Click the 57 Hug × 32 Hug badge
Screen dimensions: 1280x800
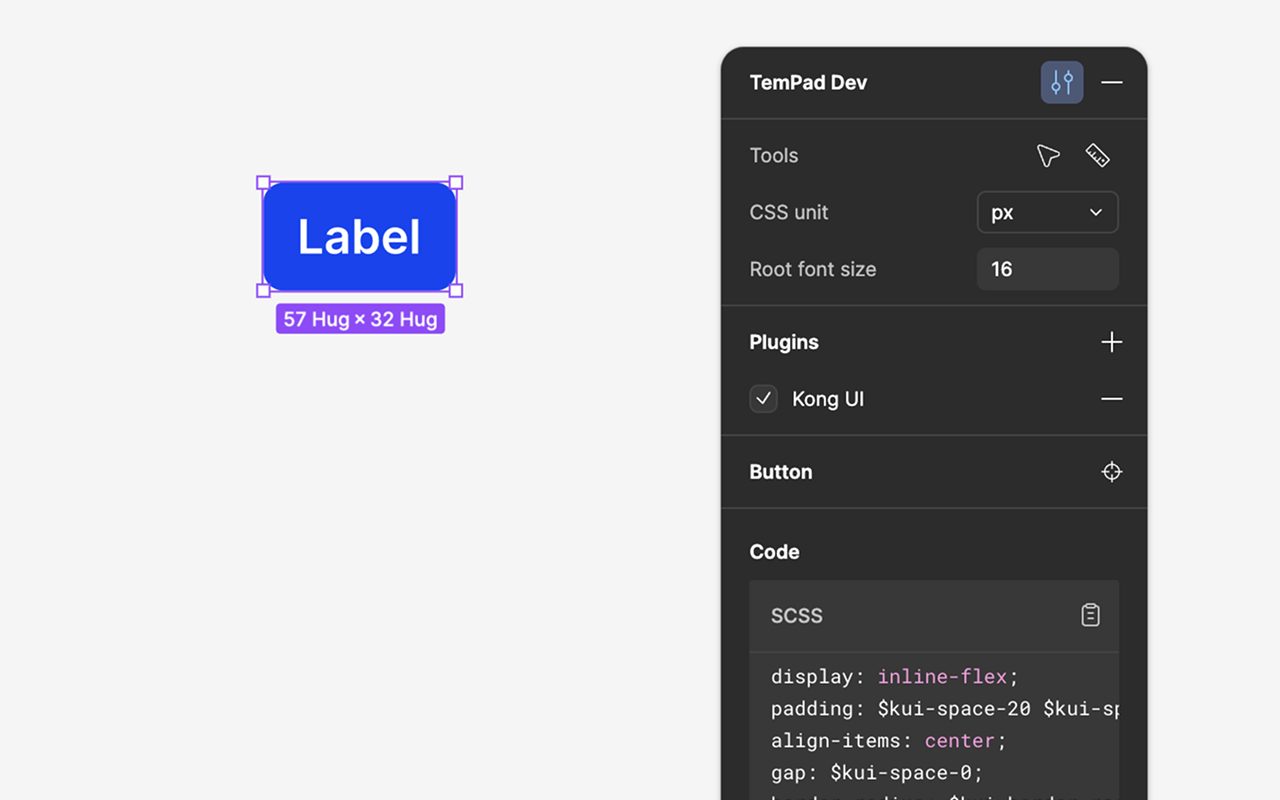point(359,318)
